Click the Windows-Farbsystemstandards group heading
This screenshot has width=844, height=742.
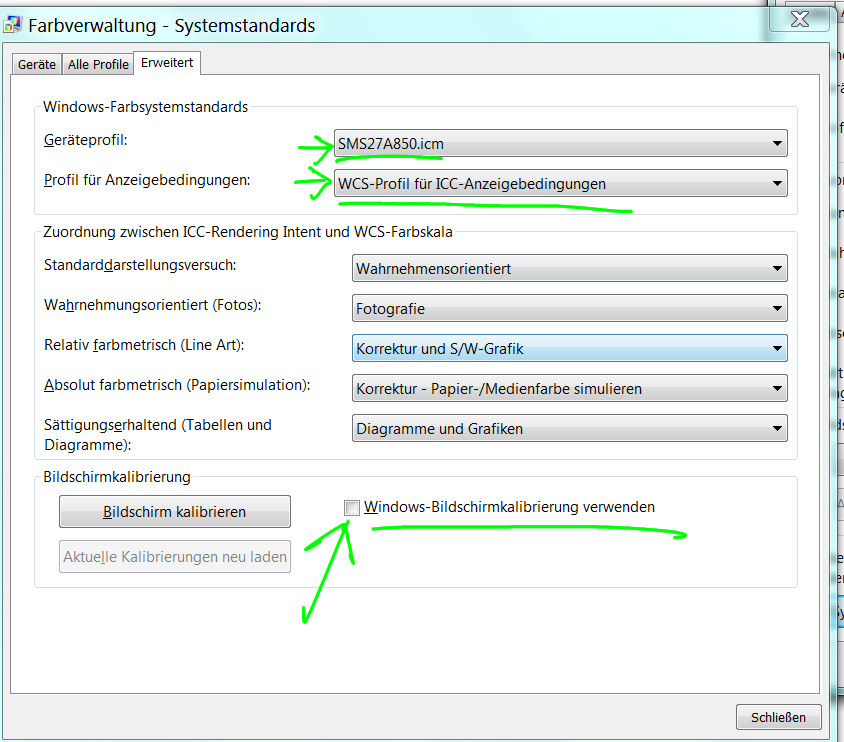pyautogui.click(x=145, y=106)
